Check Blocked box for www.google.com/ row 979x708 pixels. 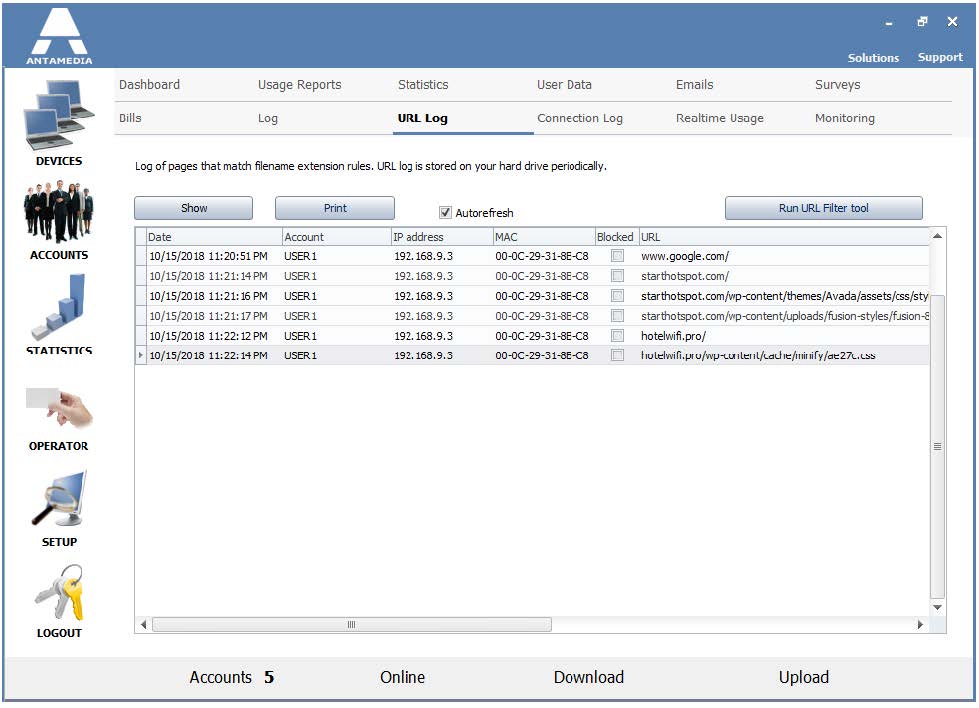pyautogui.click(x=617, y=256)
